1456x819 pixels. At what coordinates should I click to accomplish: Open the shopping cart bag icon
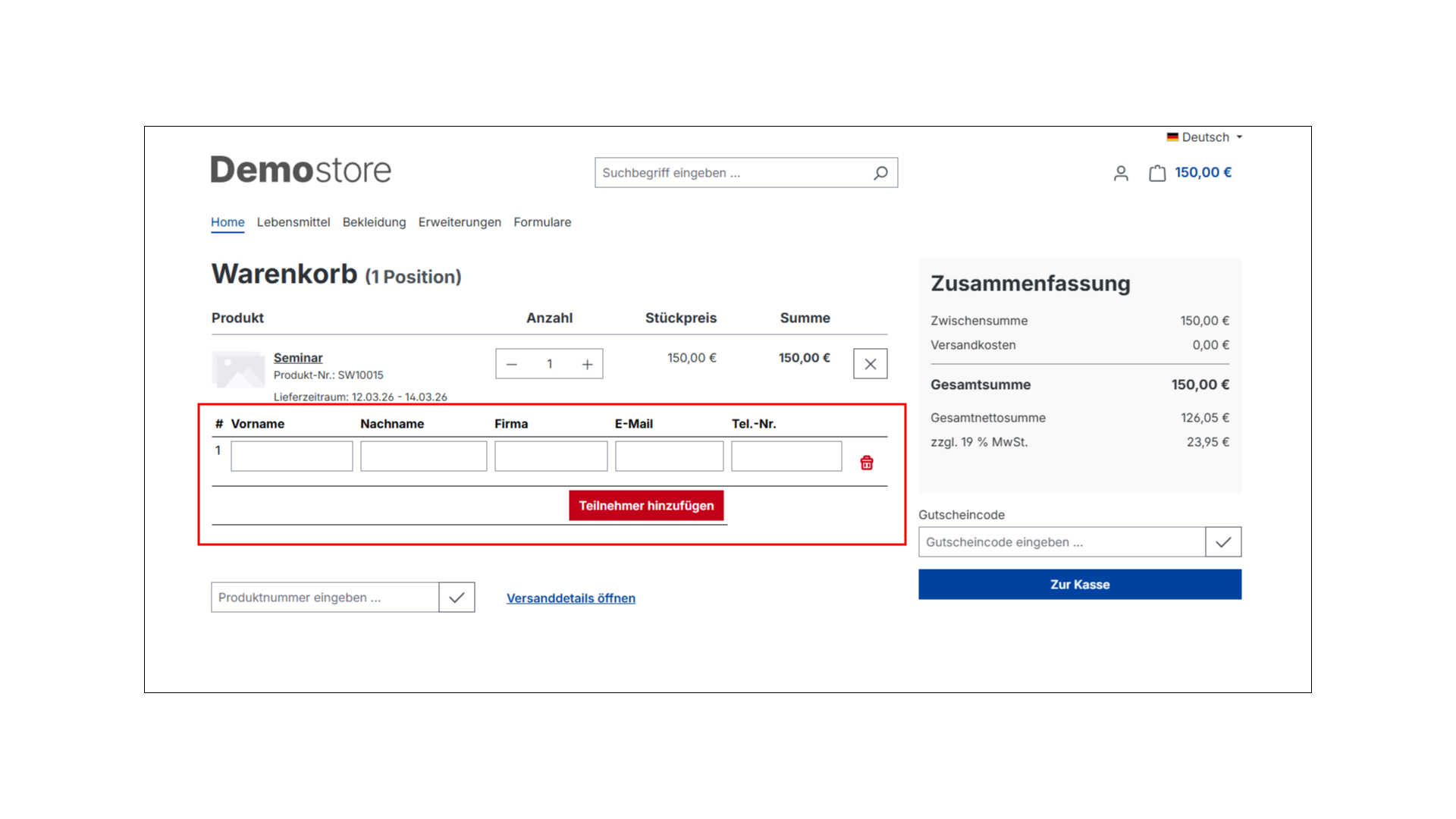1157,174
